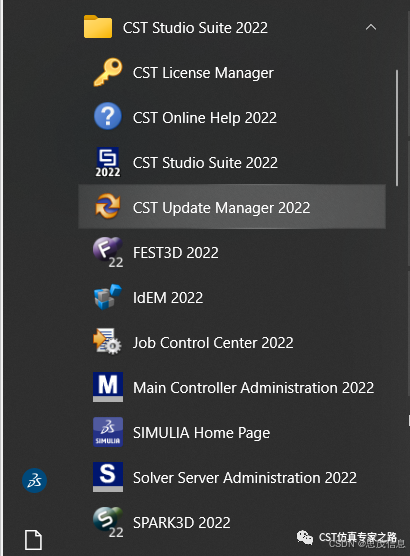
Task: Collapse the CST Studio Suite 2022 folder chevron
Action: click(x=371, y=27)
